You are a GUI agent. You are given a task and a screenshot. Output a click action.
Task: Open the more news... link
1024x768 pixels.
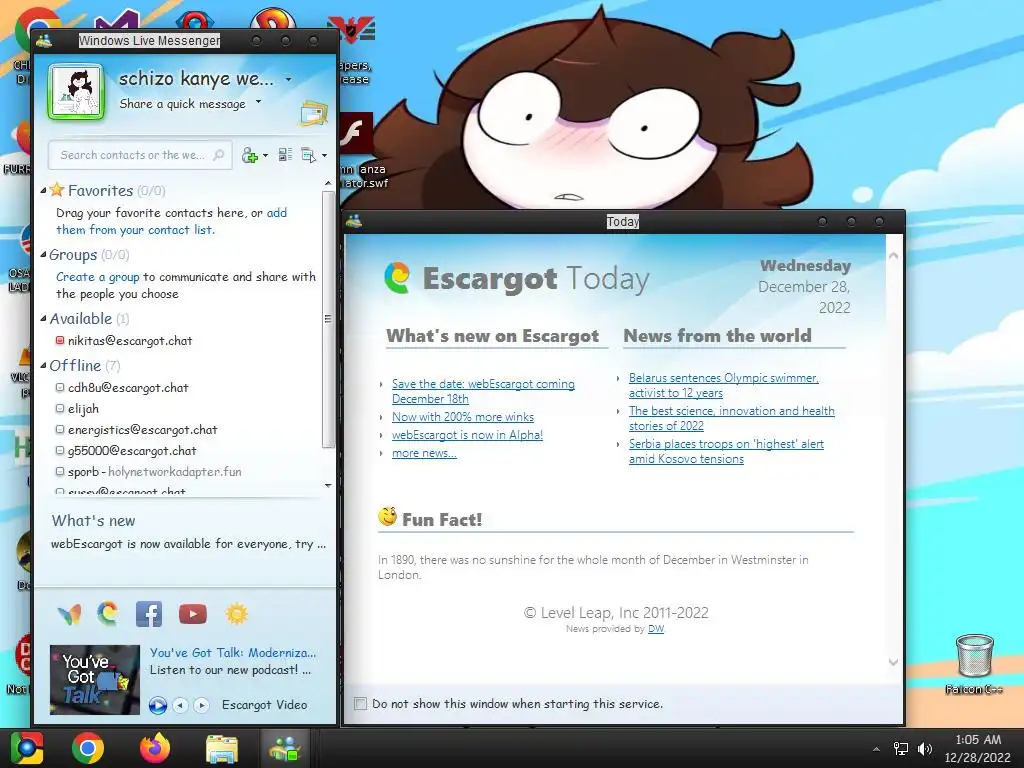424,453
